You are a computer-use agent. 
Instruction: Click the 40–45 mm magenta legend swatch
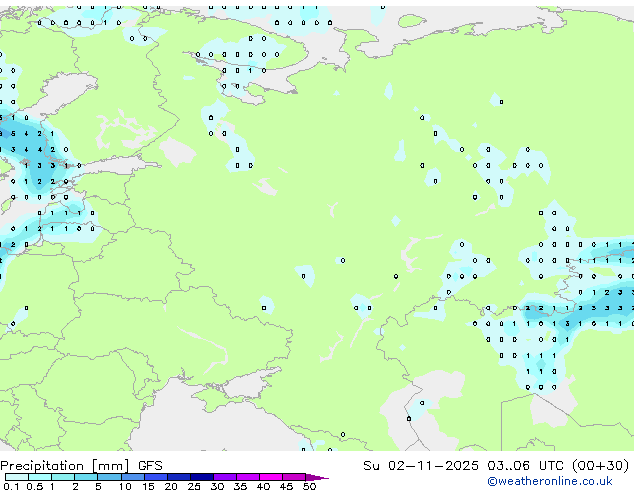click(271, 477)
